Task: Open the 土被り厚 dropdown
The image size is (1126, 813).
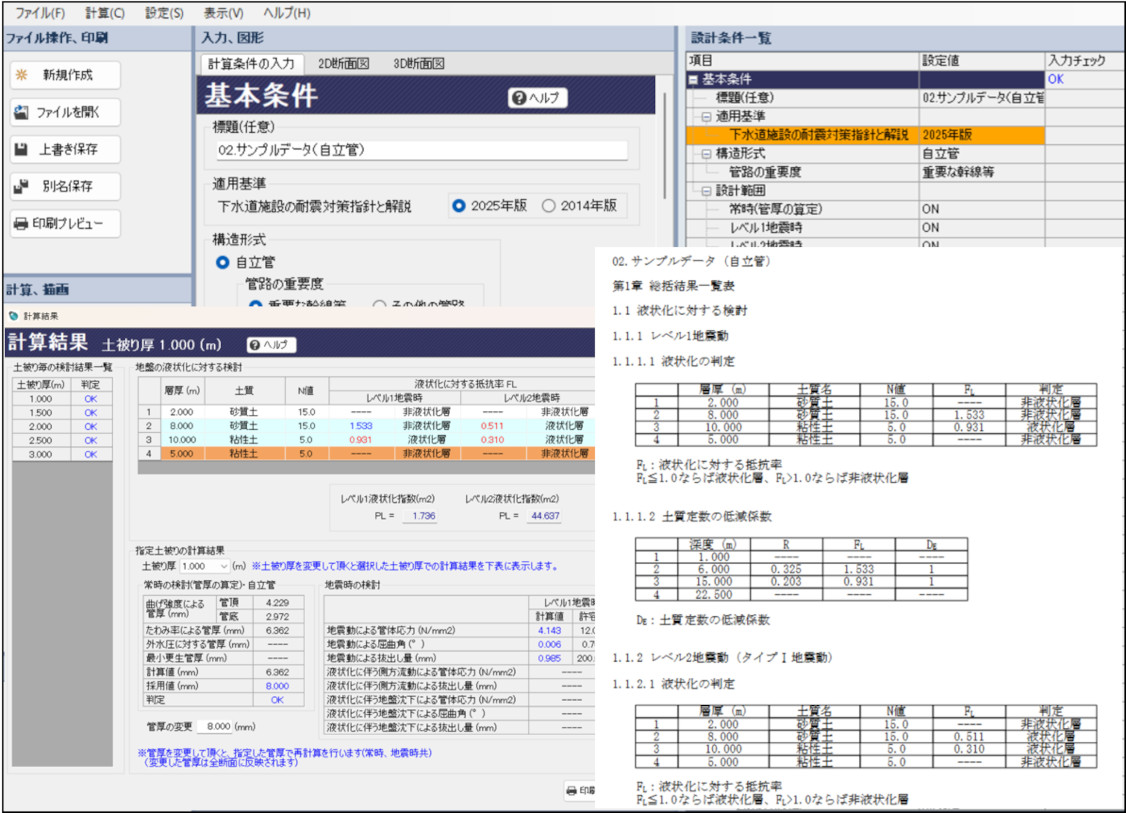Action: coord(207,566)
